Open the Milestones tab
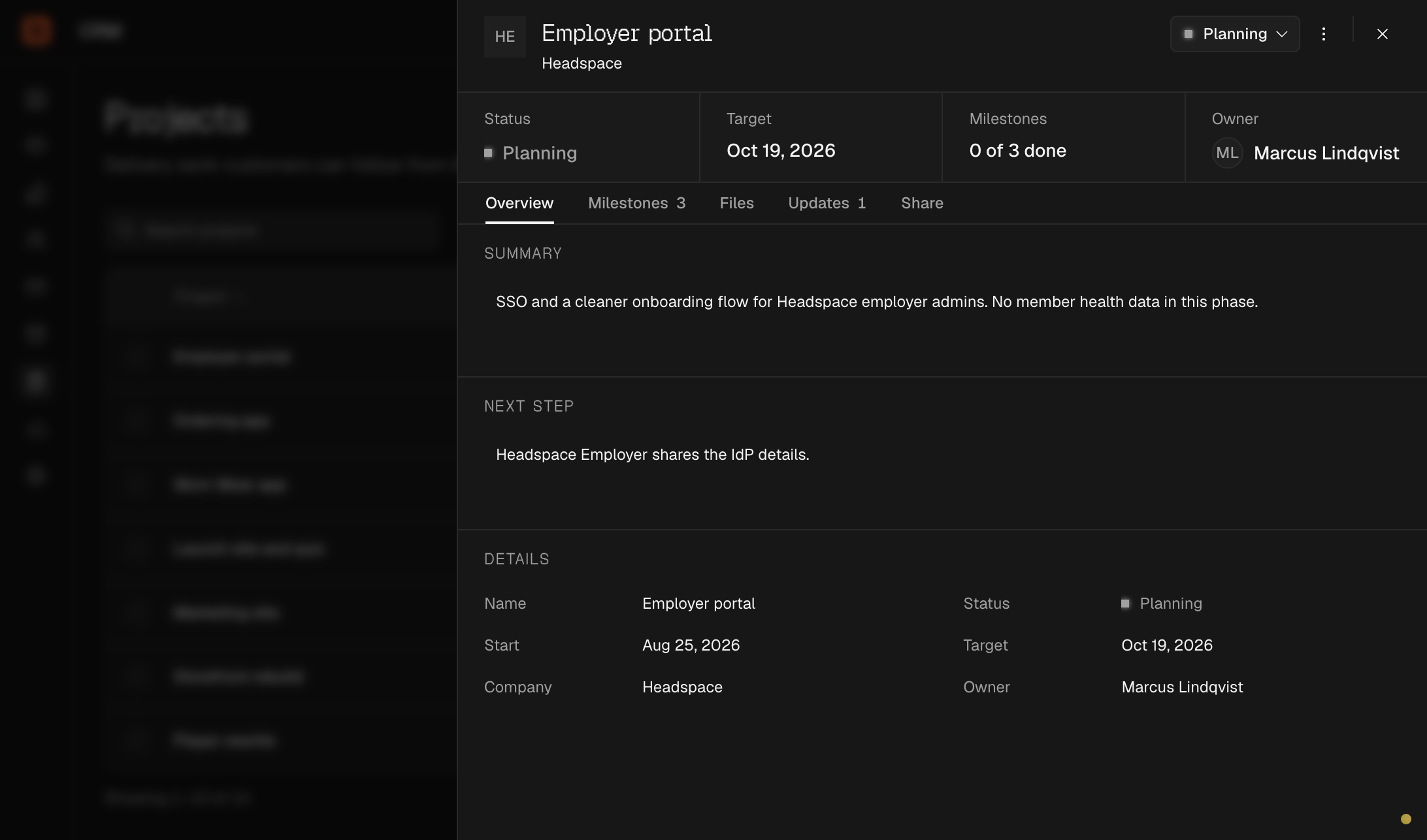 coord(637,203)
